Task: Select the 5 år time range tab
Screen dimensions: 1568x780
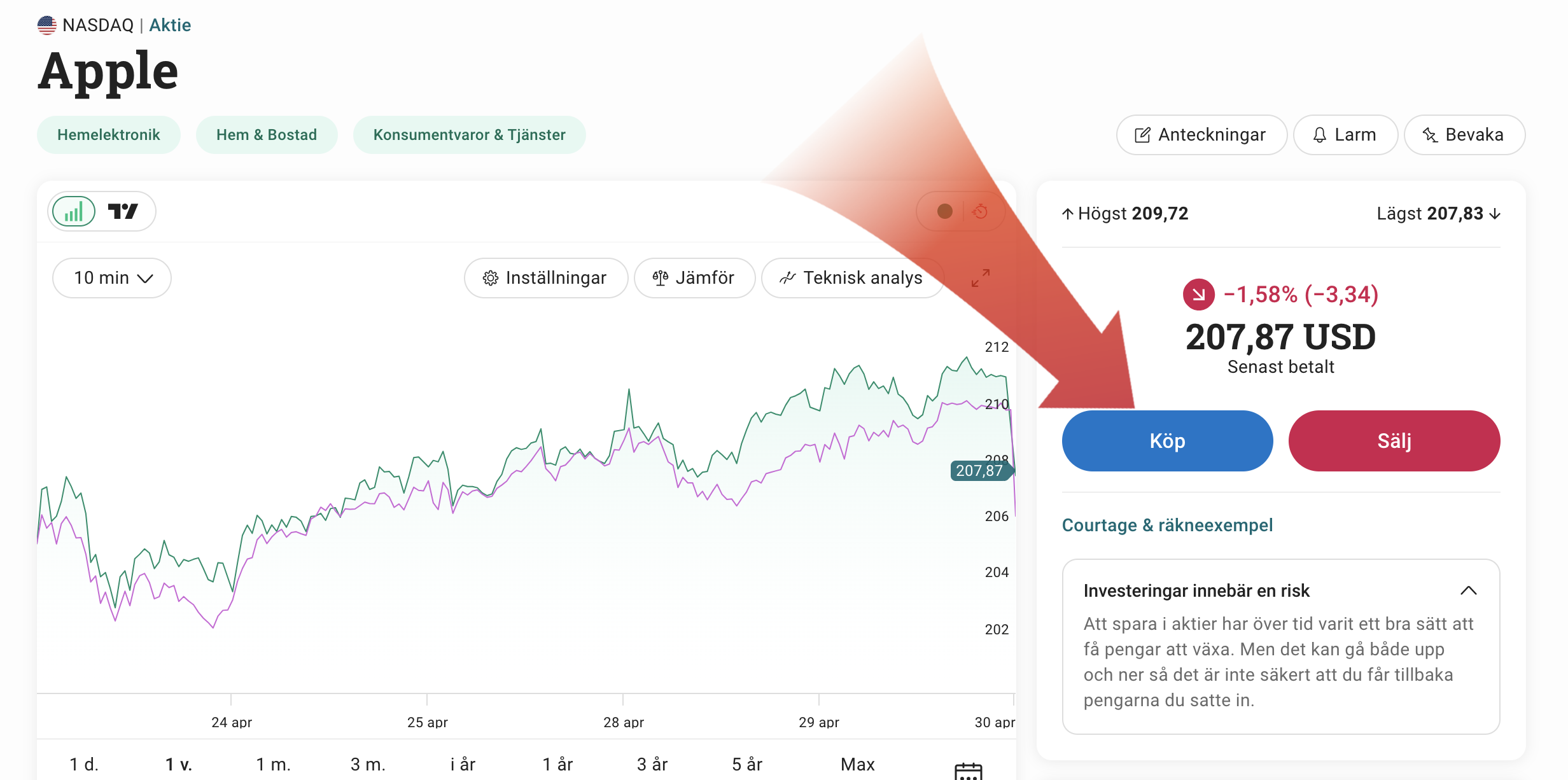Action: 746,764
